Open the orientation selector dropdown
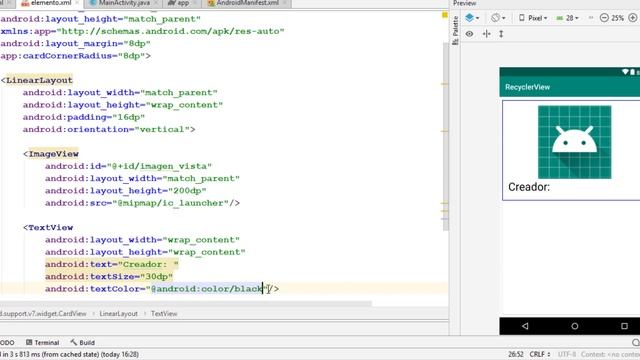 498,18
